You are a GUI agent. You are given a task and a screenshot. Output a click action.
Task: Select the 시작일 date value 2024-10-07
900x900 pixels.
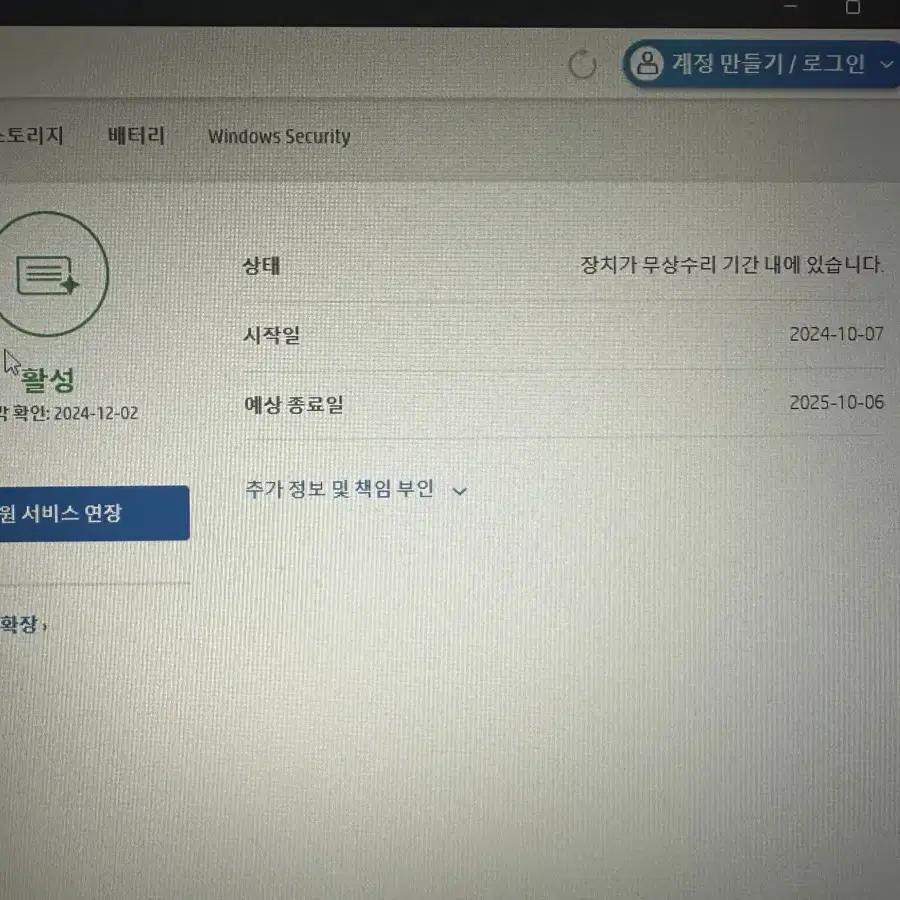836,334
